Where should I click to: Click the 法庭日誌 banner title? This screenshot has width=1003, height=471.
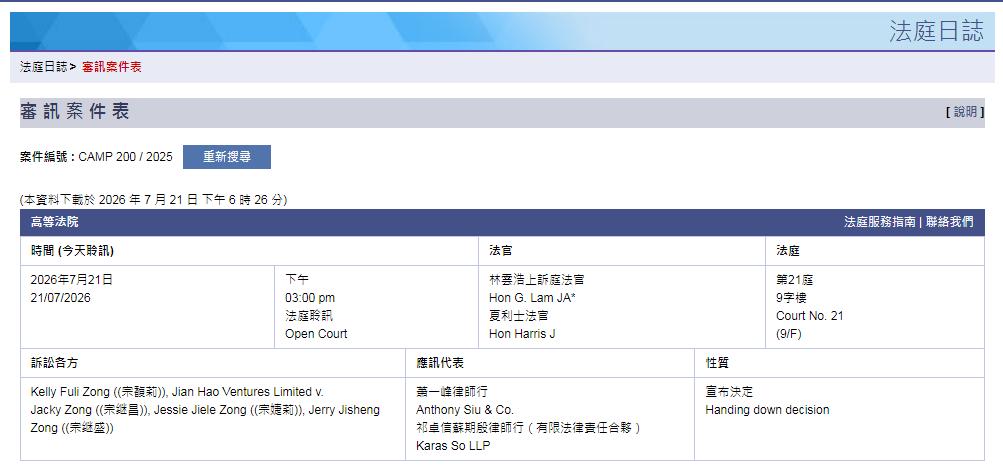pyautogui.click(x=936, y=31)
